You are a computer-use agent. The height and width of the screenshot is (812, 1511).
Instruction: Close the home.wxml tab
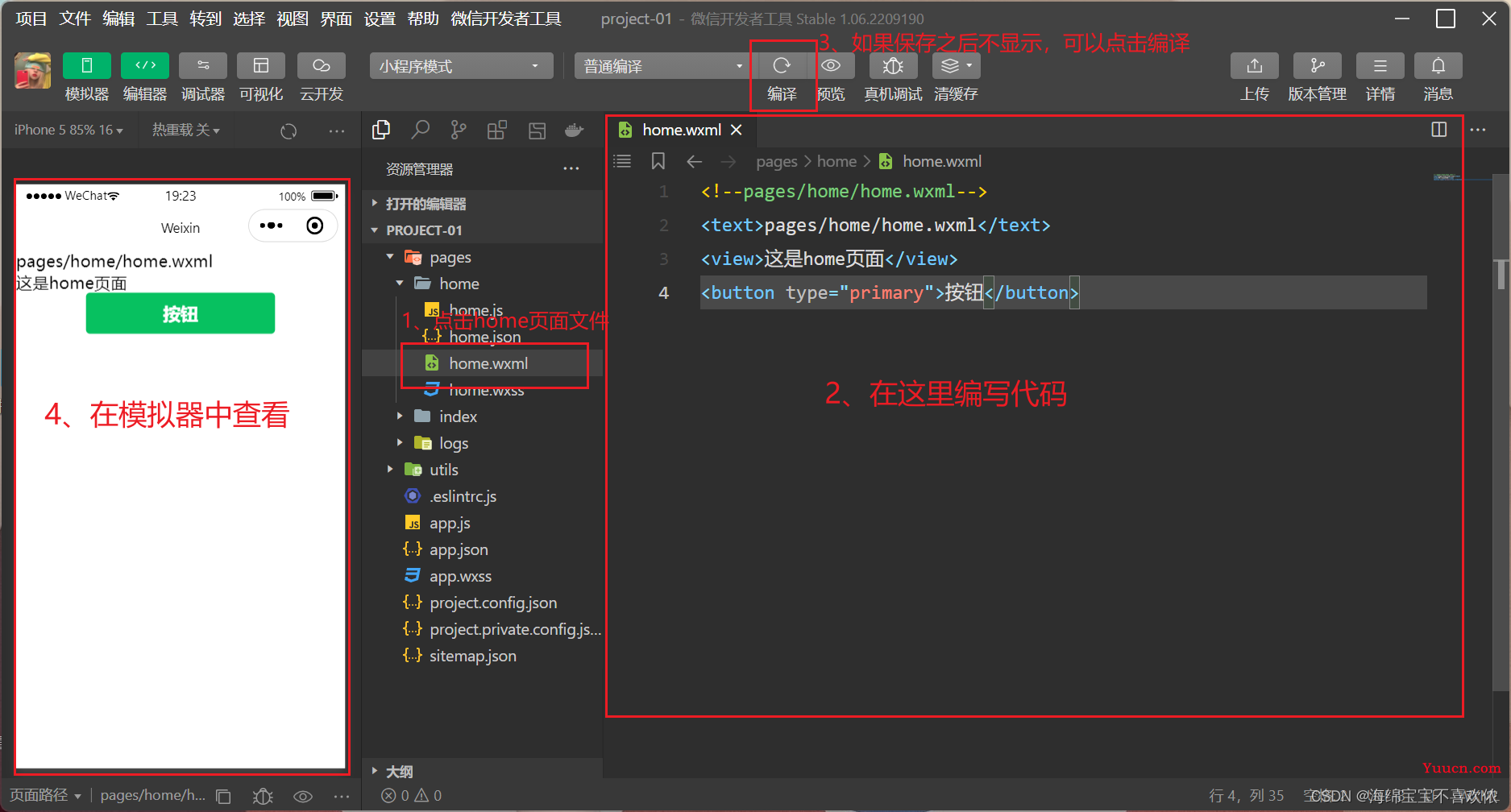click(x=736, y=130)
